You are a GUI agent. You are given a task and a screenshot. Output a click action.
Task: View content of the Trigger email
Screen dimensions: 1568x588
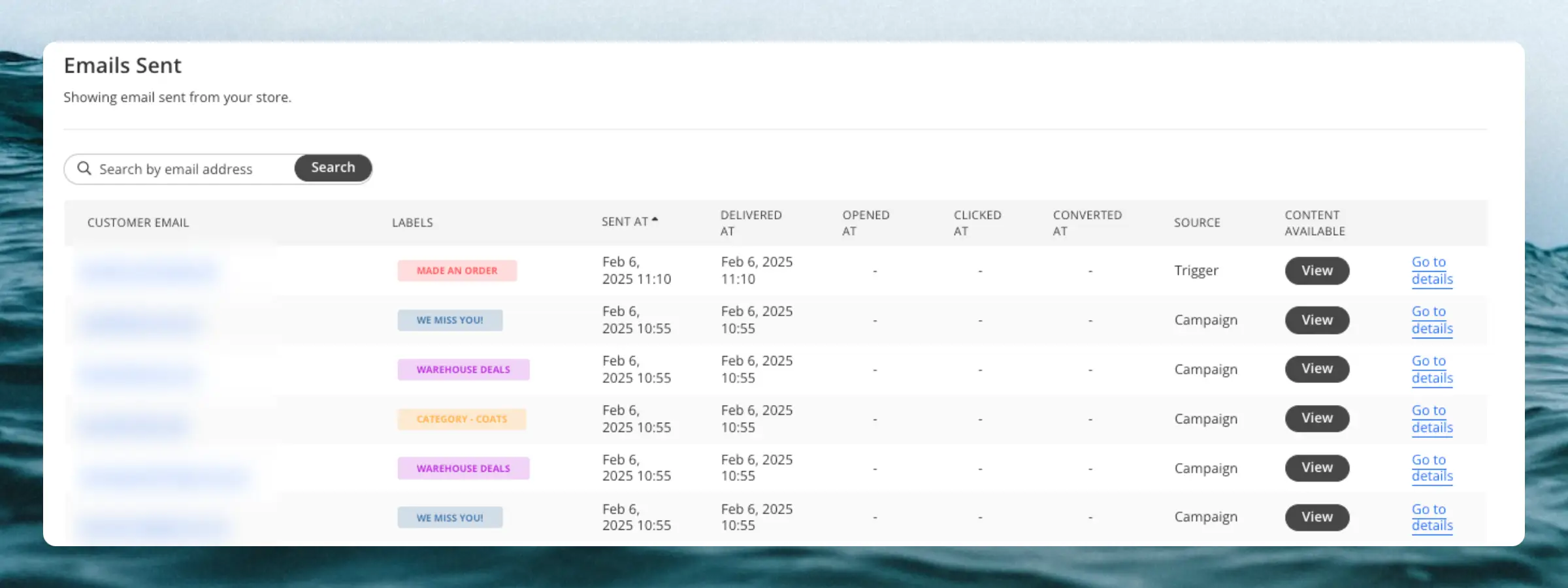click(1316, 270)
